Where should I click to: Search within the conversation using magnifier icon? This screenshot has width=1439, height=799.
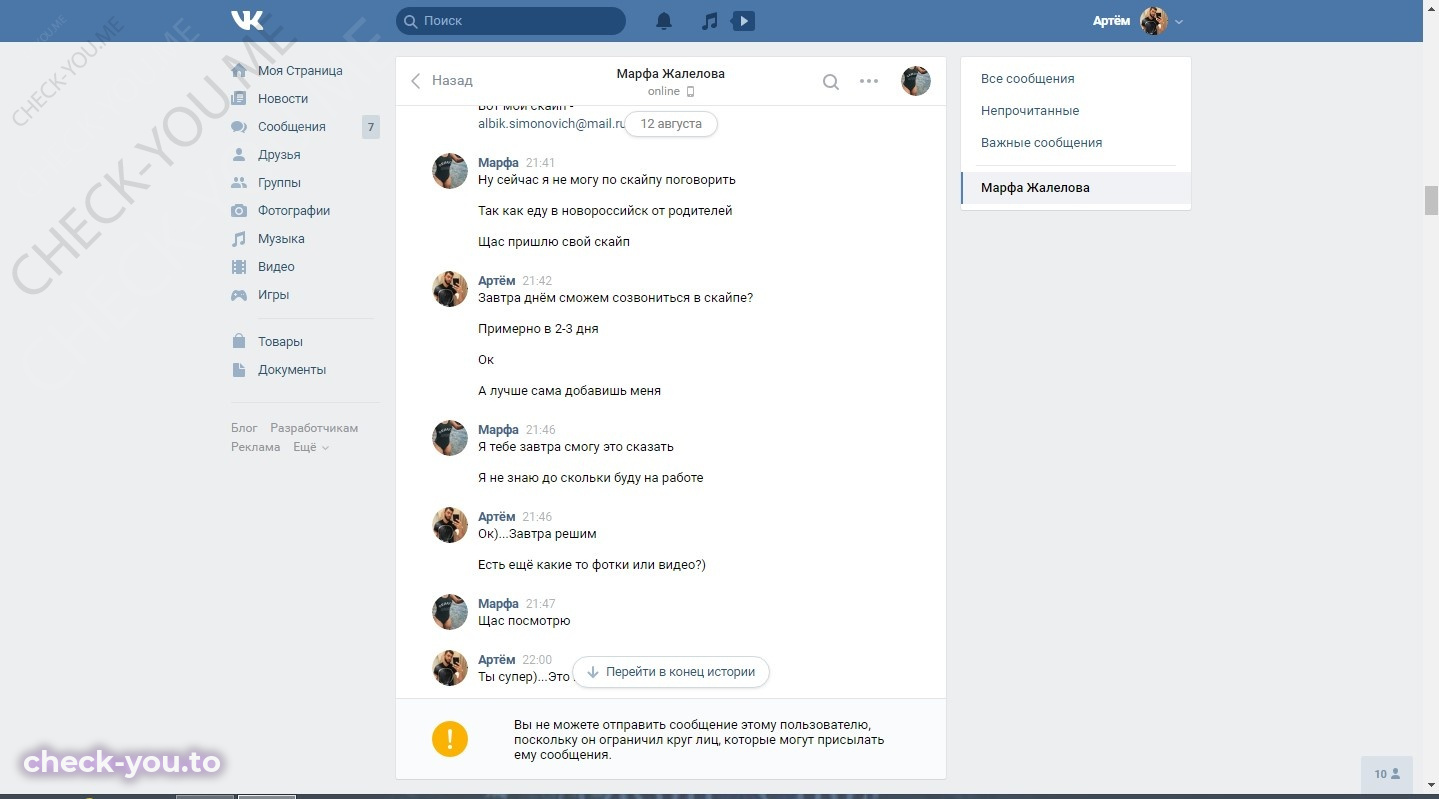(831, 82)
